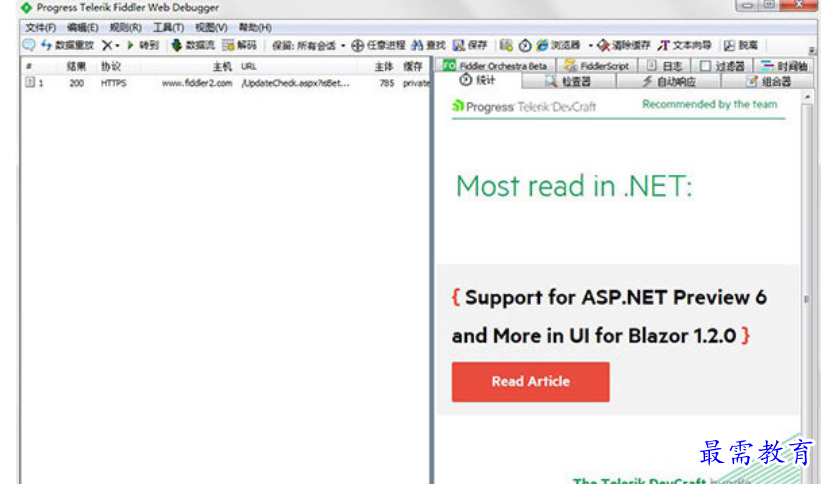
Task: Open the 文件(F) menu
Action: [40, 27]
